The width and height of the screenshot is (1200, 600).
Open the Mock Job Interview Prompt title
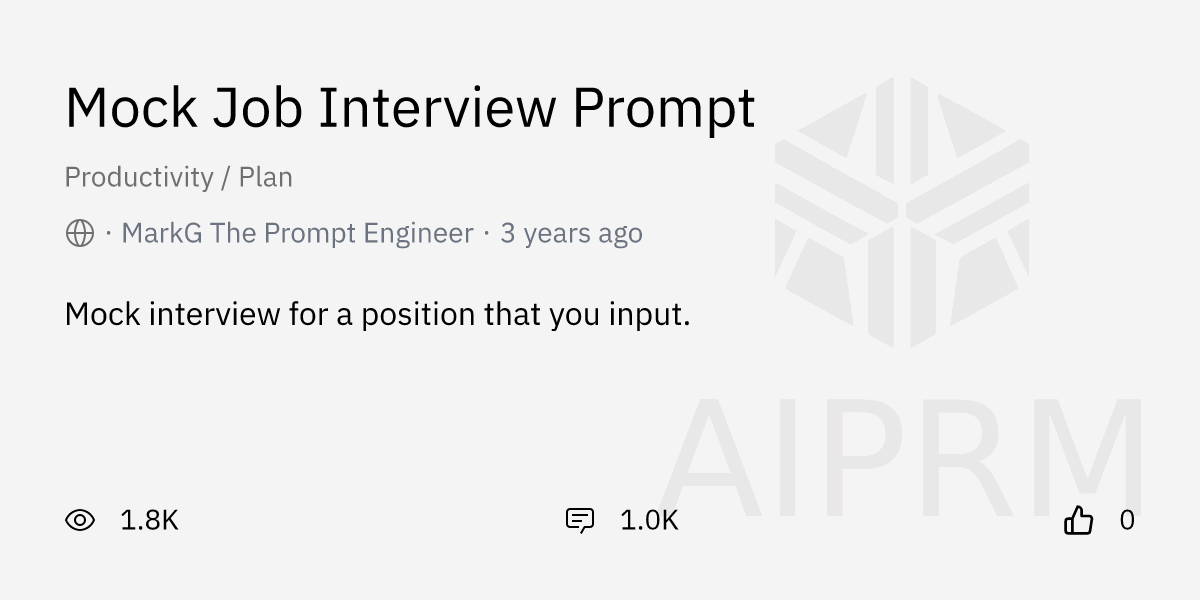point(410,108)
